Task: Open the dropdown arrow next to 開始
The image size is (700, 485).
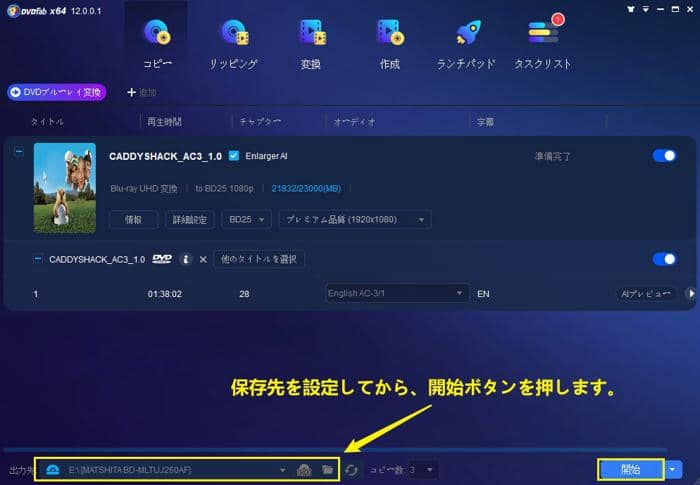Action: [673, 469]
